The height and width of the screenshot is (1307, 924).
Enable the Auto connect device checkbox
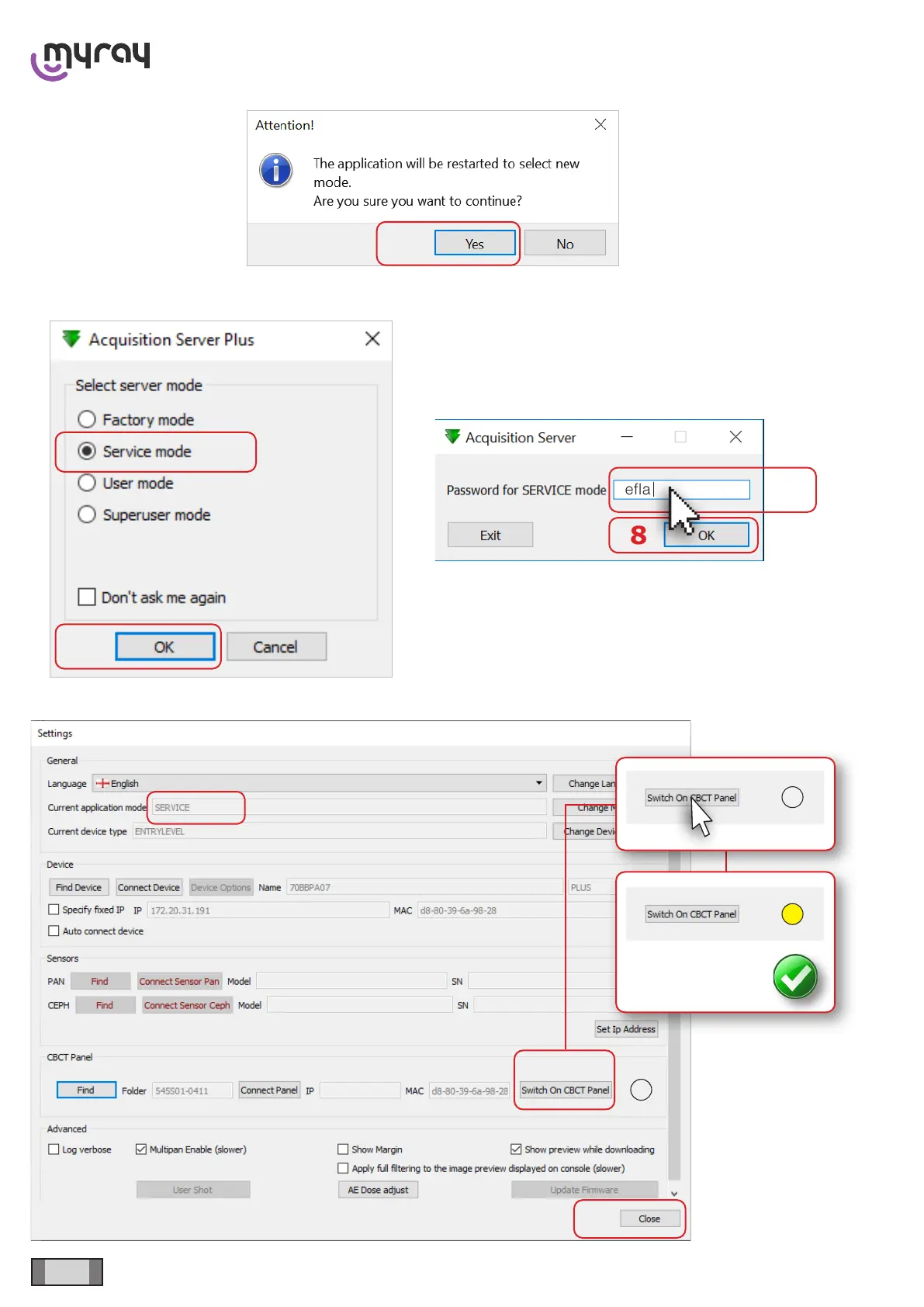click(54, 931)
